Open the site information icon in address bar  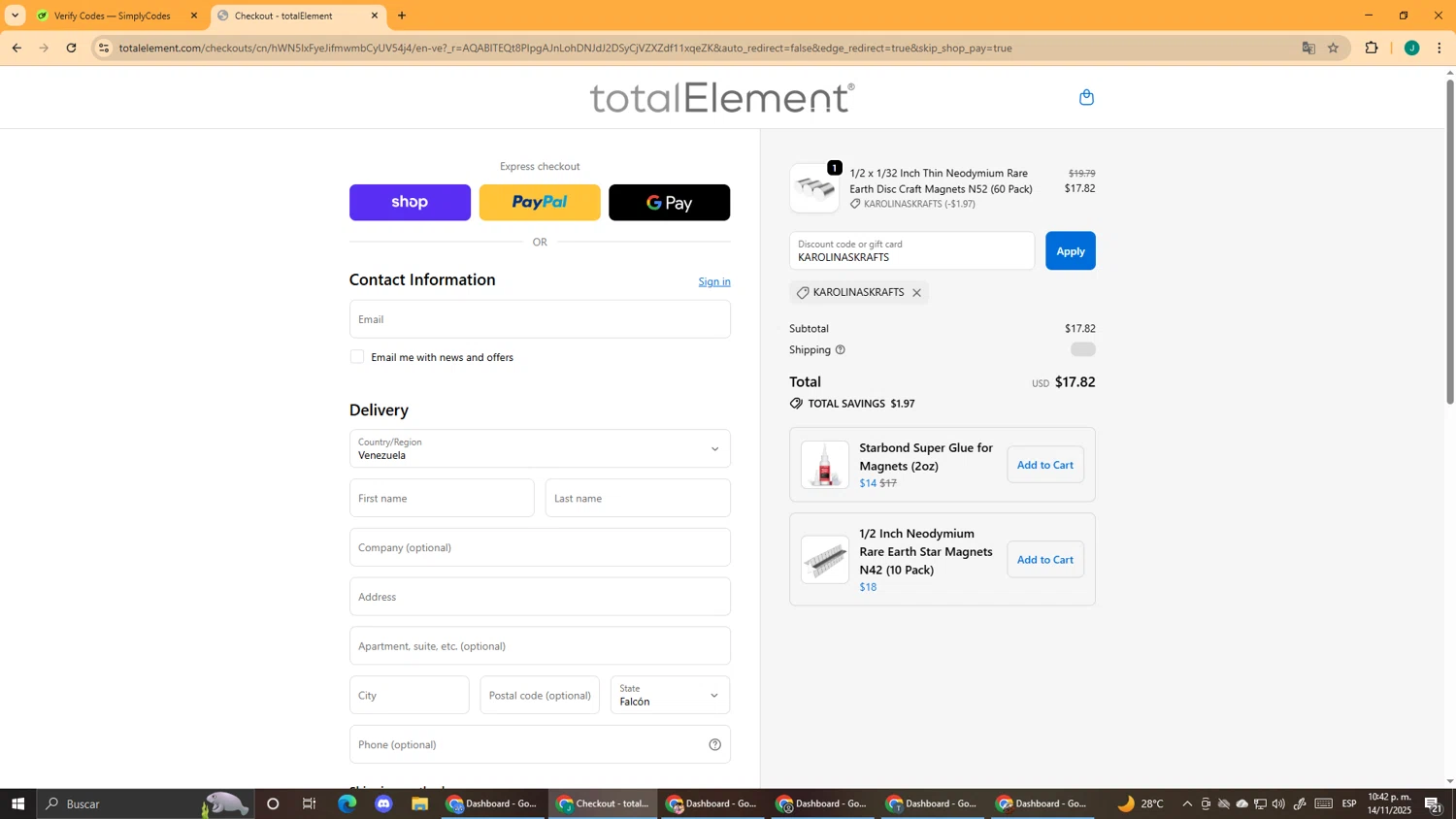(104, 48)
